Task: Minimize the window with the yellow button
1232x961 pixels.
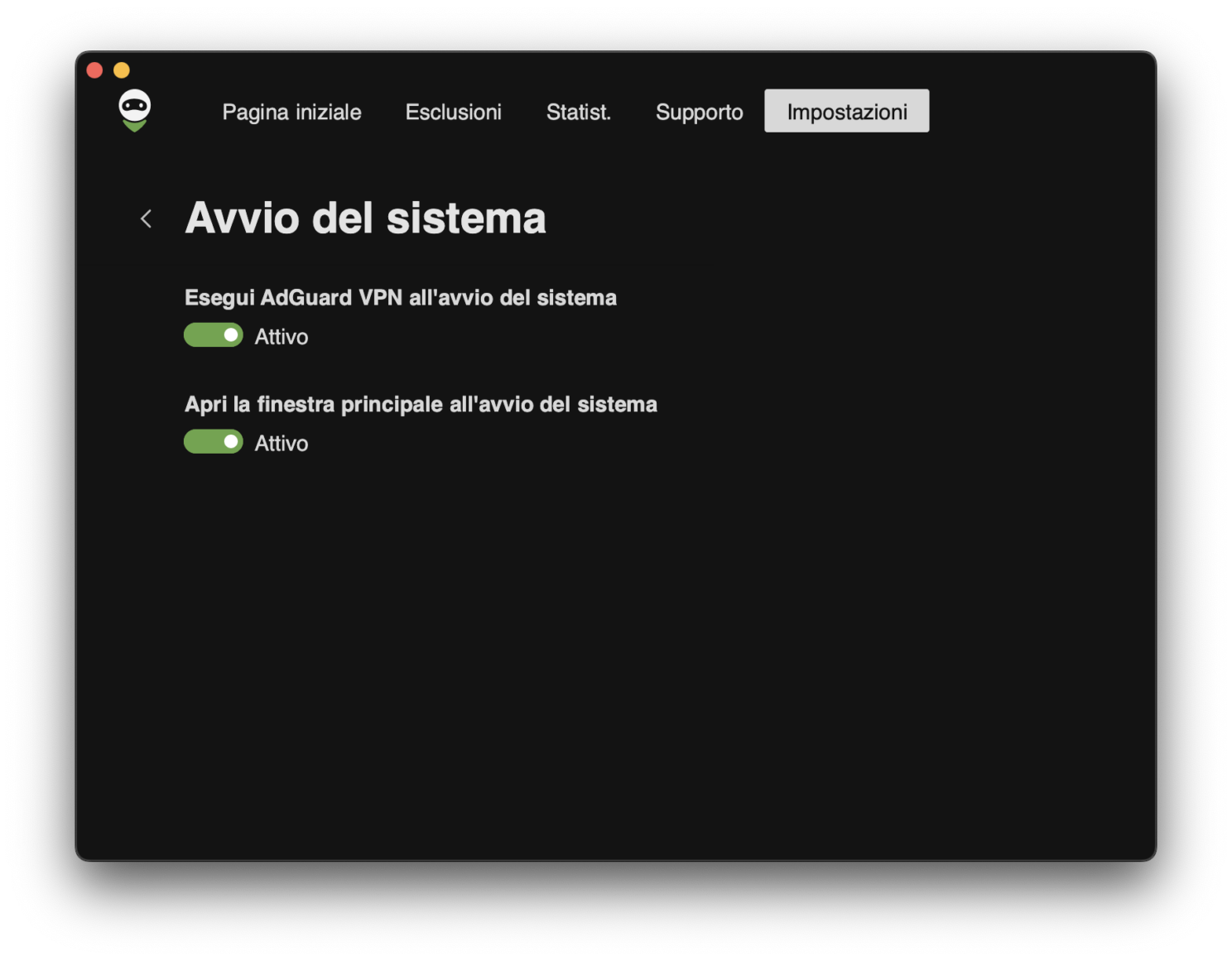Action: pos(122,70)
